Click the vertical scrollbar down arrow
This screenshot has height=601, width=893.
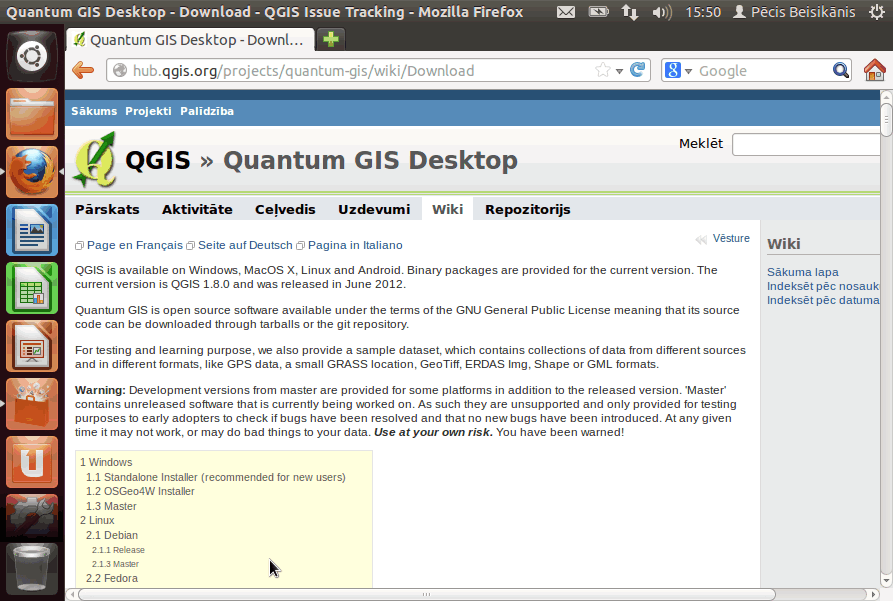pyautogui.click(x=886, y=581)
